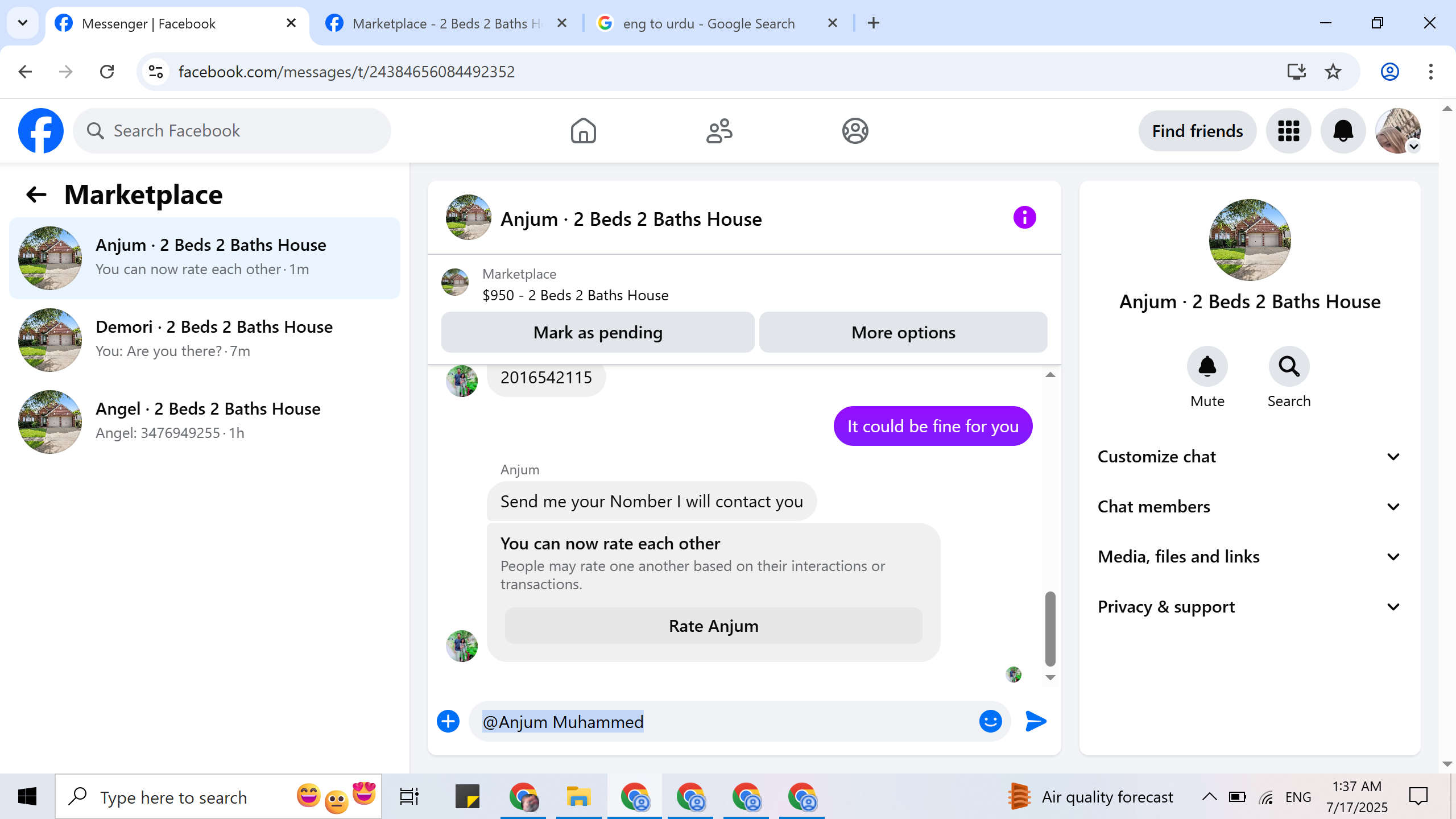The image size is (1456, 819).
Task: Open Air quality forecast widget
Action: (x=1090, y=796)
